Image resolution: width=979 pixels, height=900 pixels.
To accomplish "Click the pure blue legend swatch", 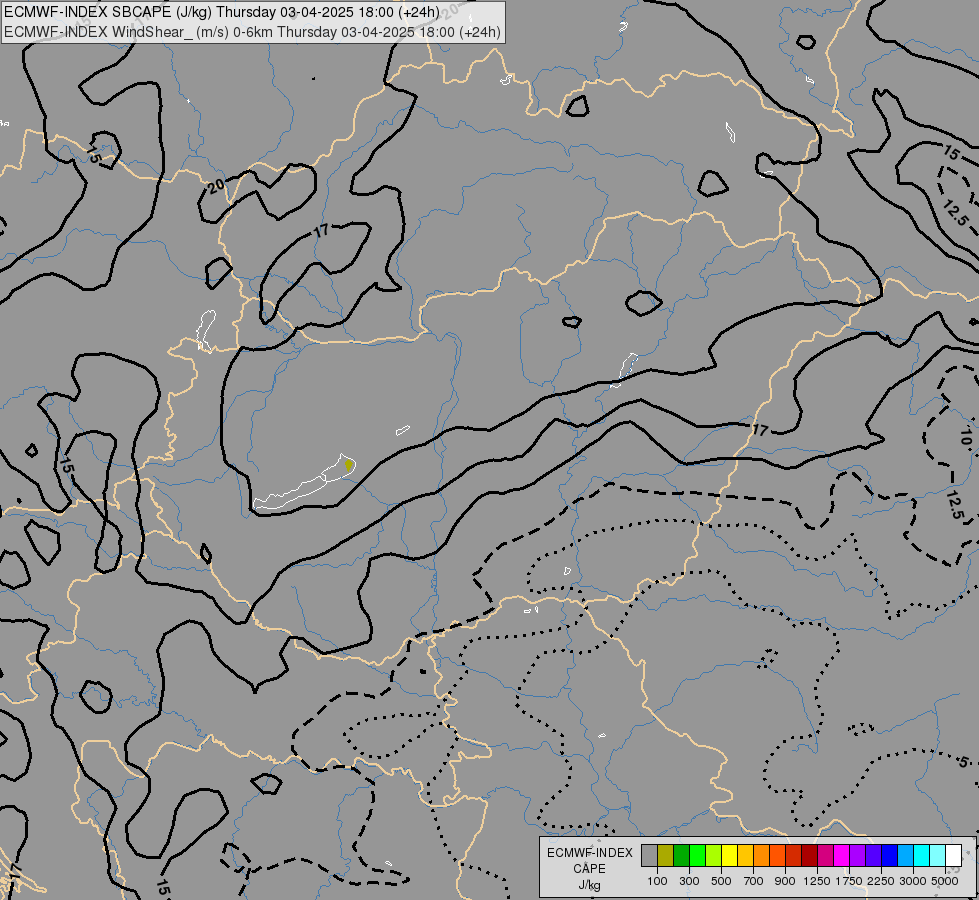I will click(x=890, y=856).
